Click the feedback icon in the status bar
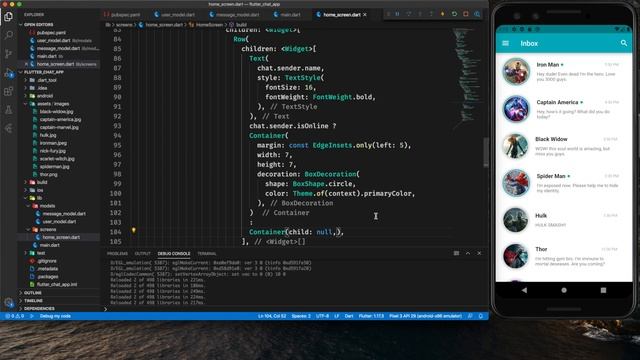The width and height of the screenshot is (640, 360). click(x=470, y=316)
